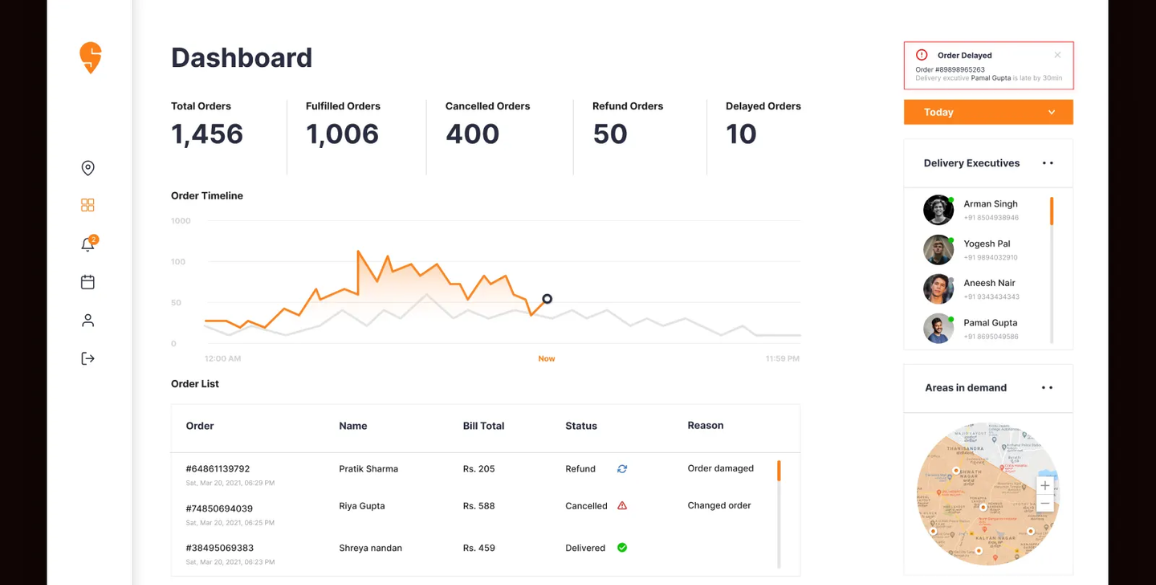Click the Swiggy logo in sidebar
1156x585 pixels.
90,58
